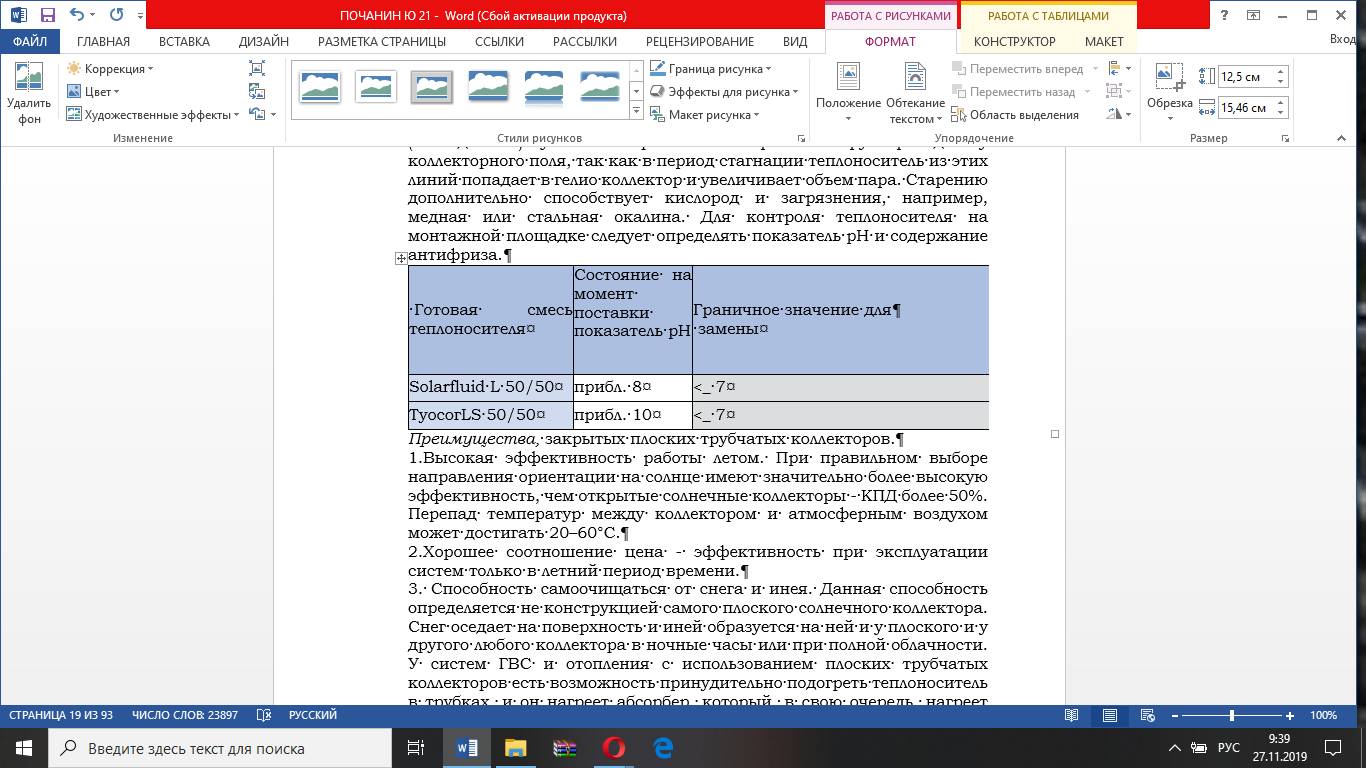The width and height of the screenshot is (1366, 768).
Task: Open Макет рисунка dropdown
Action: [704, 115]
